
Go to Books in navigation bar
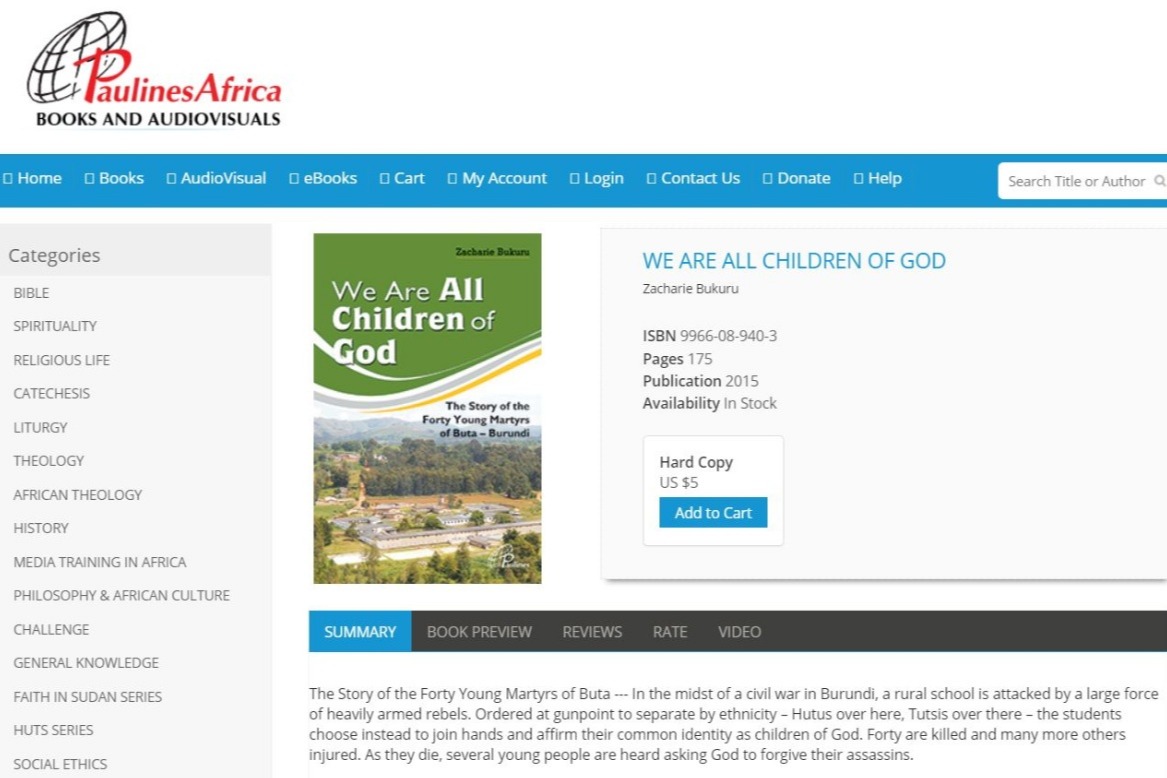click(x=121, y=178)
